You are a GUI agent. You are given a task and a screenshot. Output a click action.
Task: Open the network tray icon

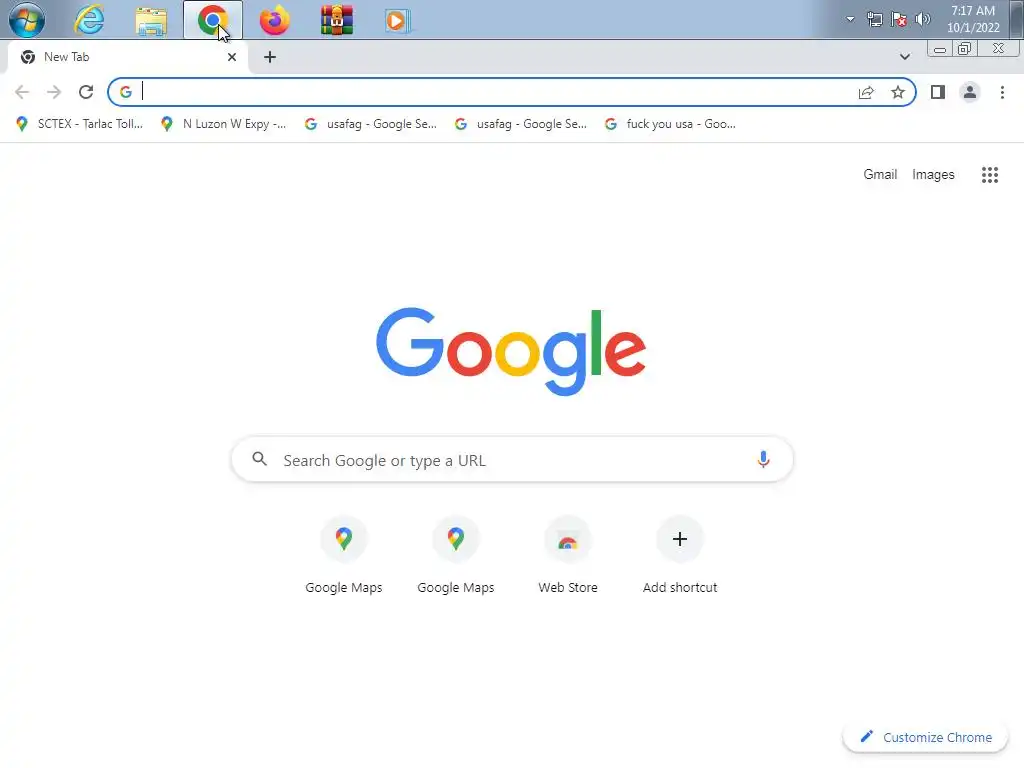point(874,20)
